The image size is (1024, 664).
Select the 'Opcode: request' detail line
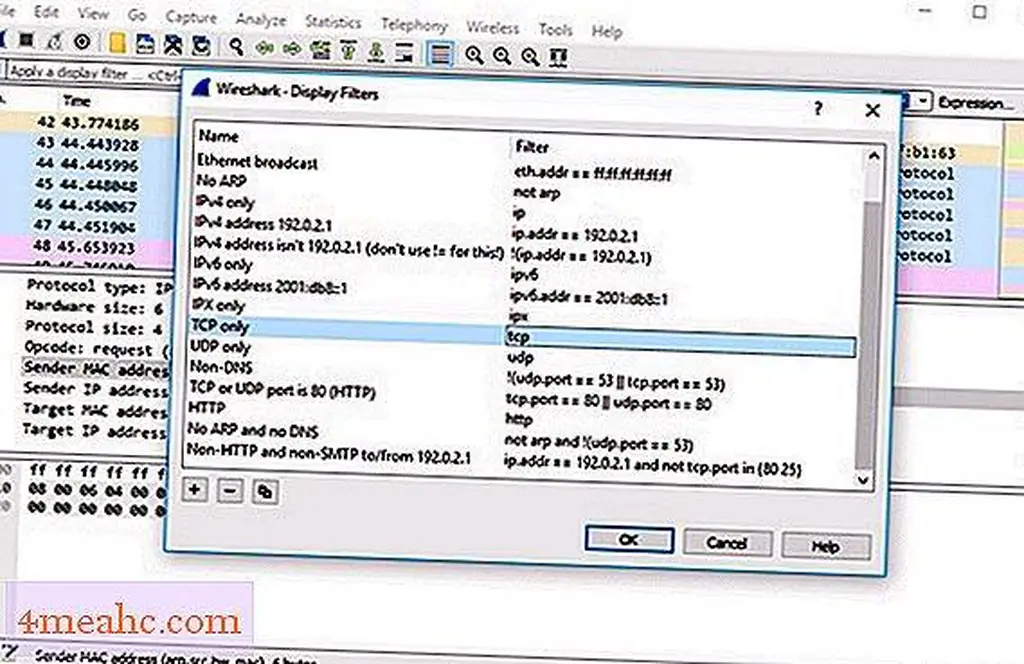[97, 348]
